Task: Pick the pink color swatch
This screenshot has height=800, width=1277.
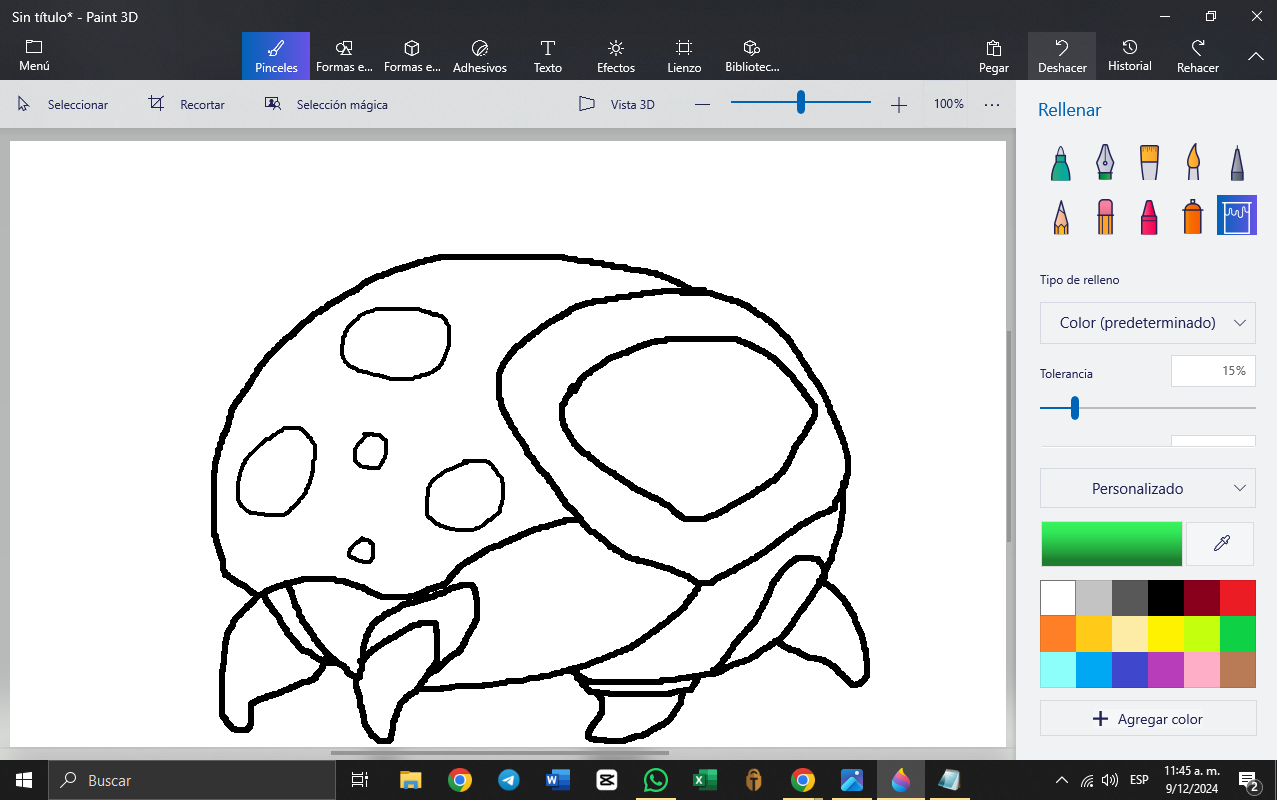Action: tap(1202, 670)
